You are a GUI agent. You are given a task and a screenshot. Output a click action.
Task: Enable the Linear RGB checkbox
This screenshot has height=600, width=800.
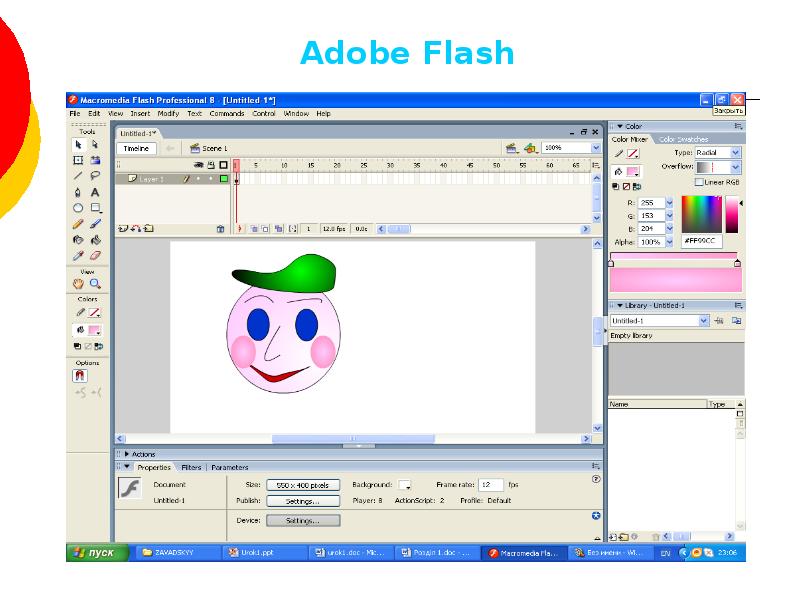[700, 182]
